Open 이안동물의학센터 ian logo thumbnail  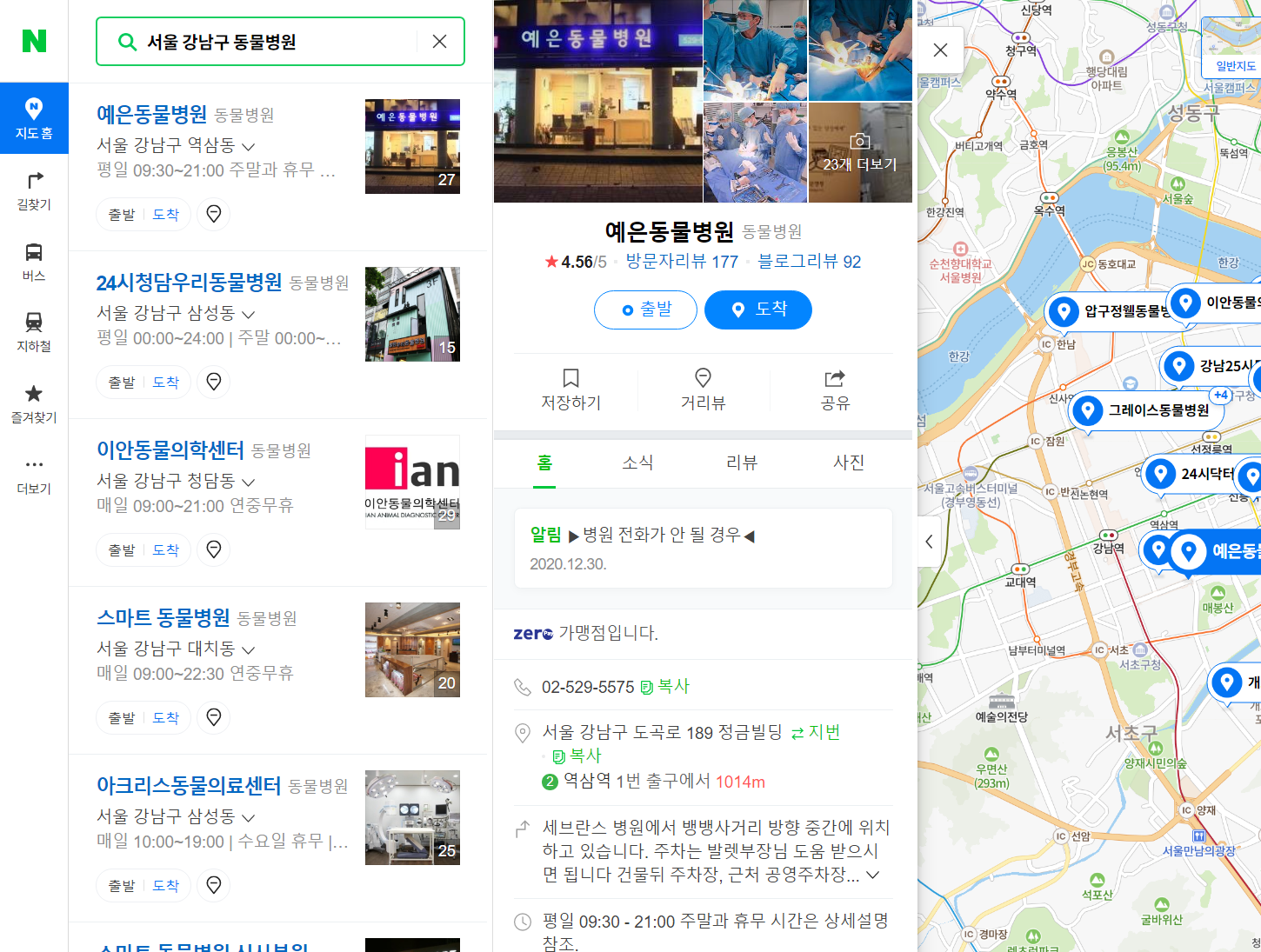point(412,482)
